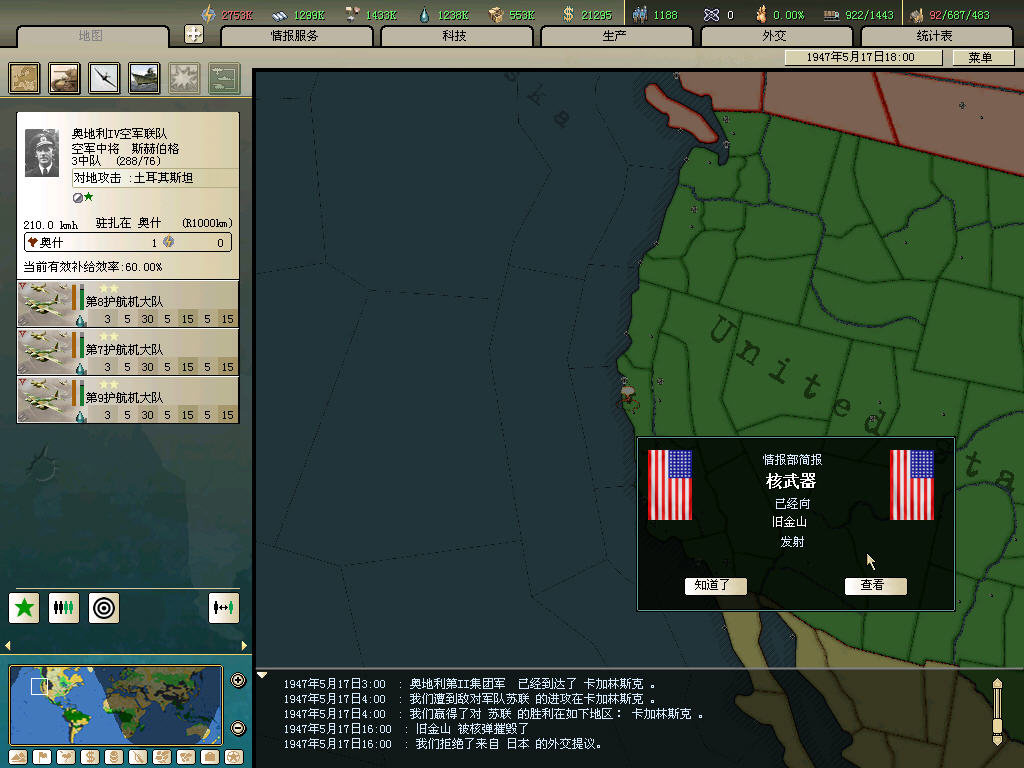This screenshot has height=768, width=1024.
Task: Open the 情报服务 intelligence tab
Action: point(296,36)
